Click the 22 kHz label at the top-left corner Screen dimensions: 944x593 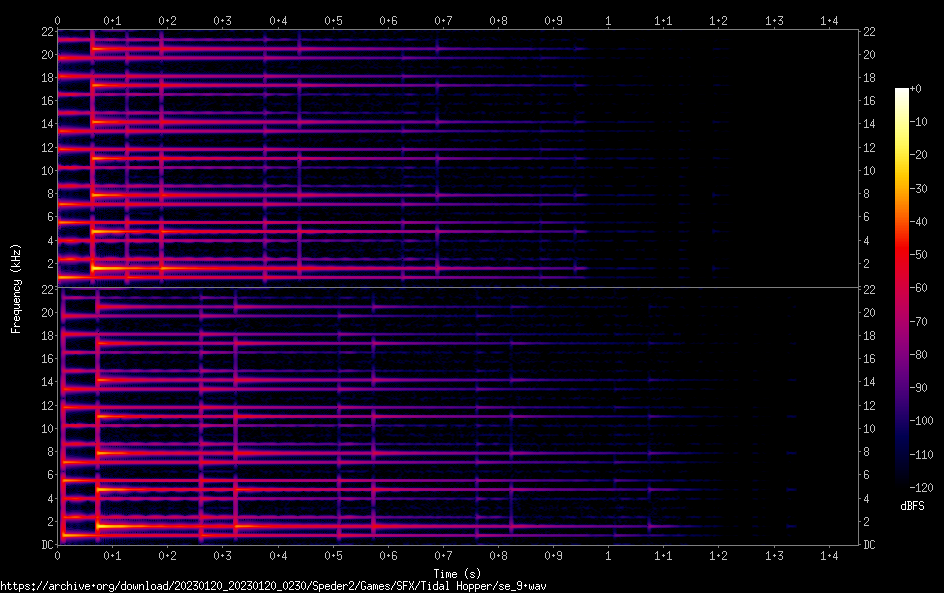[46, 32]
